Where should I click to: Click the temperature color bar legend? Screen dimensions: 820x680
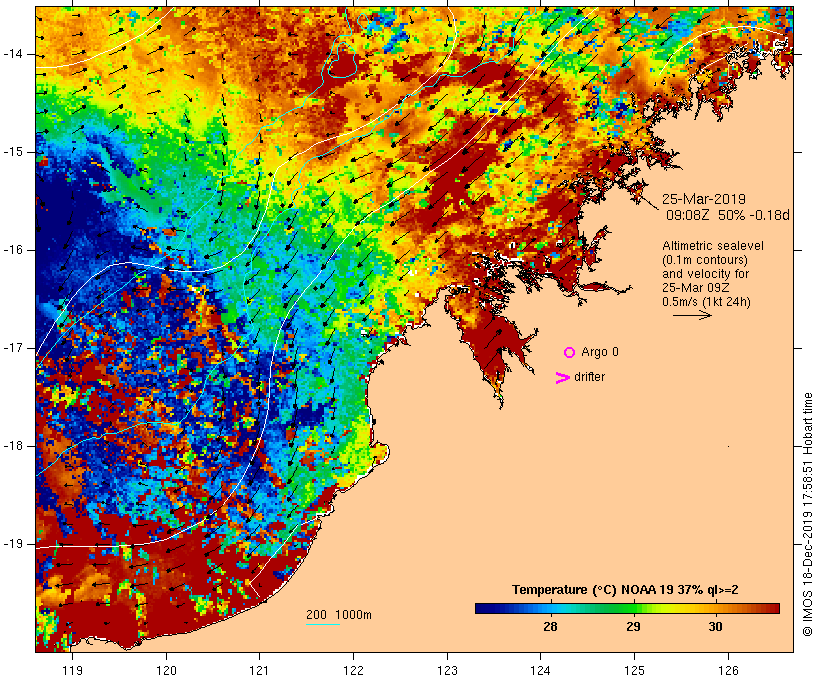(x=628, y=608)
